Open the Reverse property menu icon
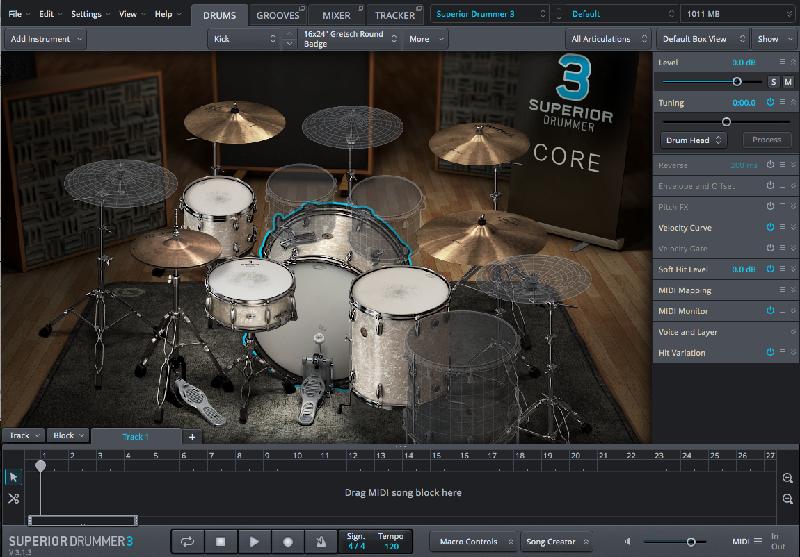This screenshot has height=557, width=800. point(782,165)
